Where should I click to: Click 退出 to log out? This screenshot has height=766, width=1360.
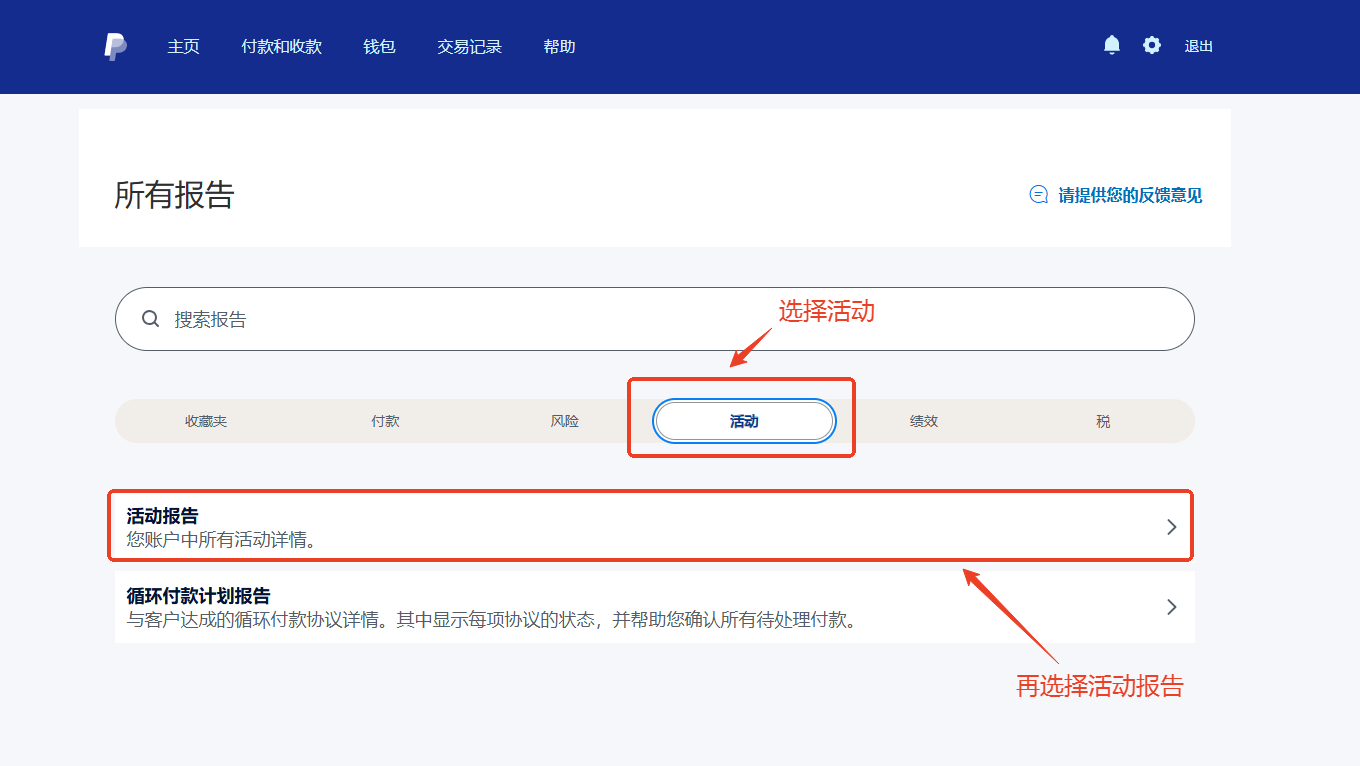point(1198,46)
